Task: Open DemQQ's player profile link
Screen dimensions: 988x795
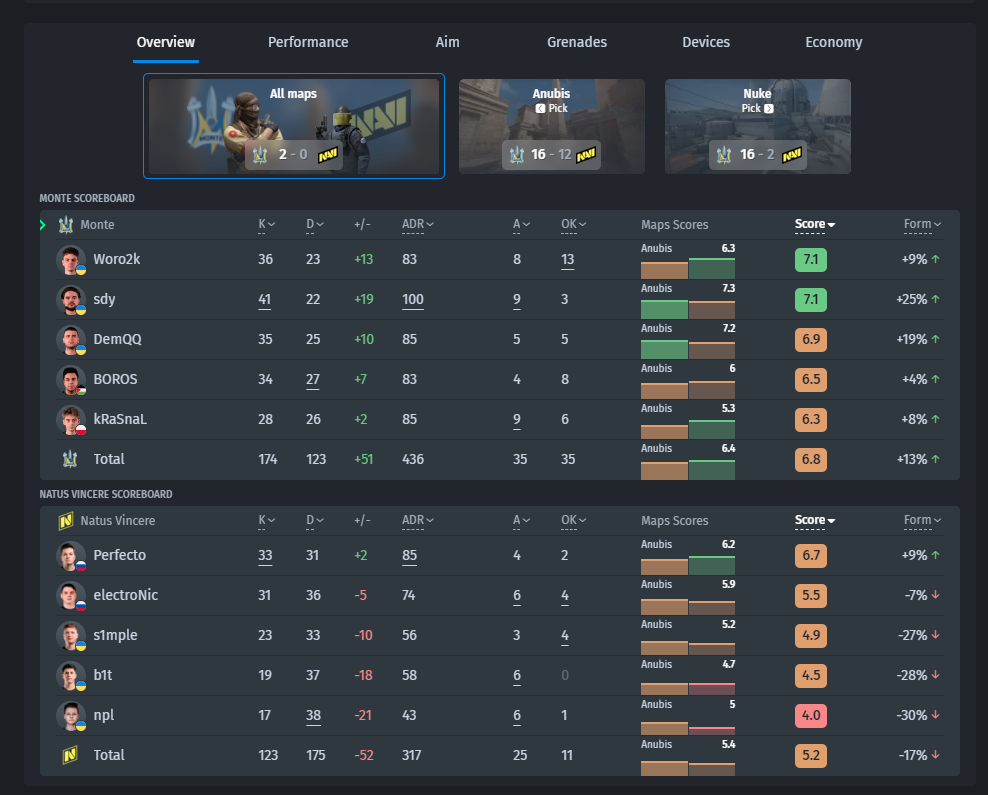Action: (x=117, y=340)
